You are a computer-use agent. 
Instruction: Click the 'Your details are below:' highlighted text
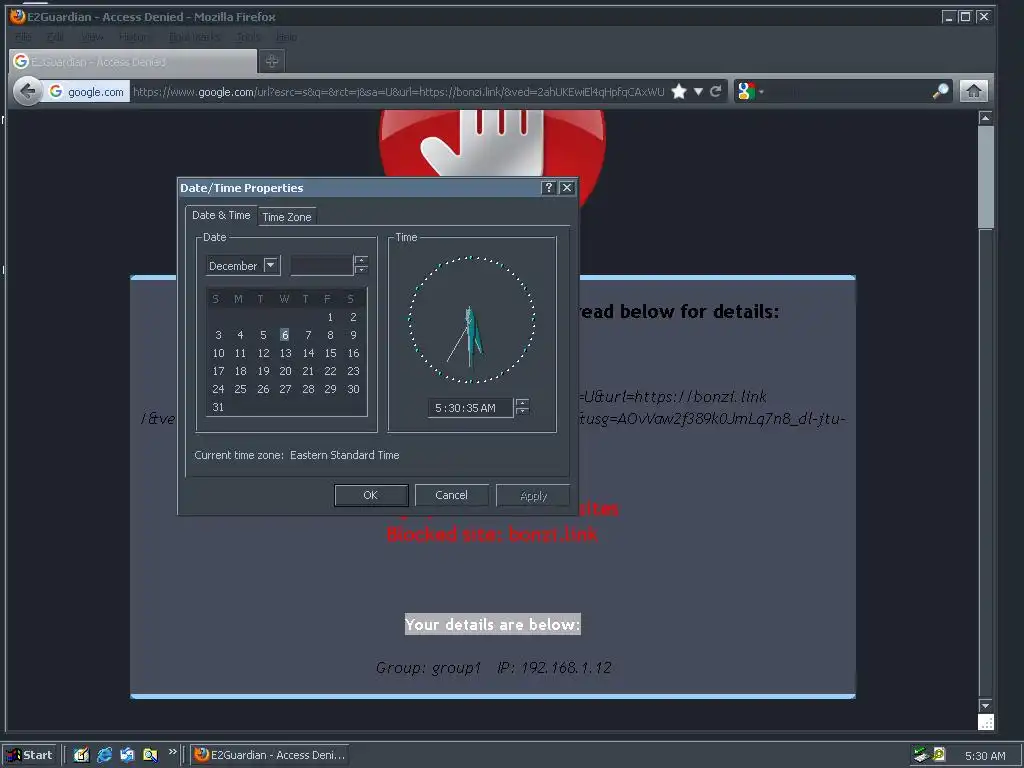pos(492,624)
